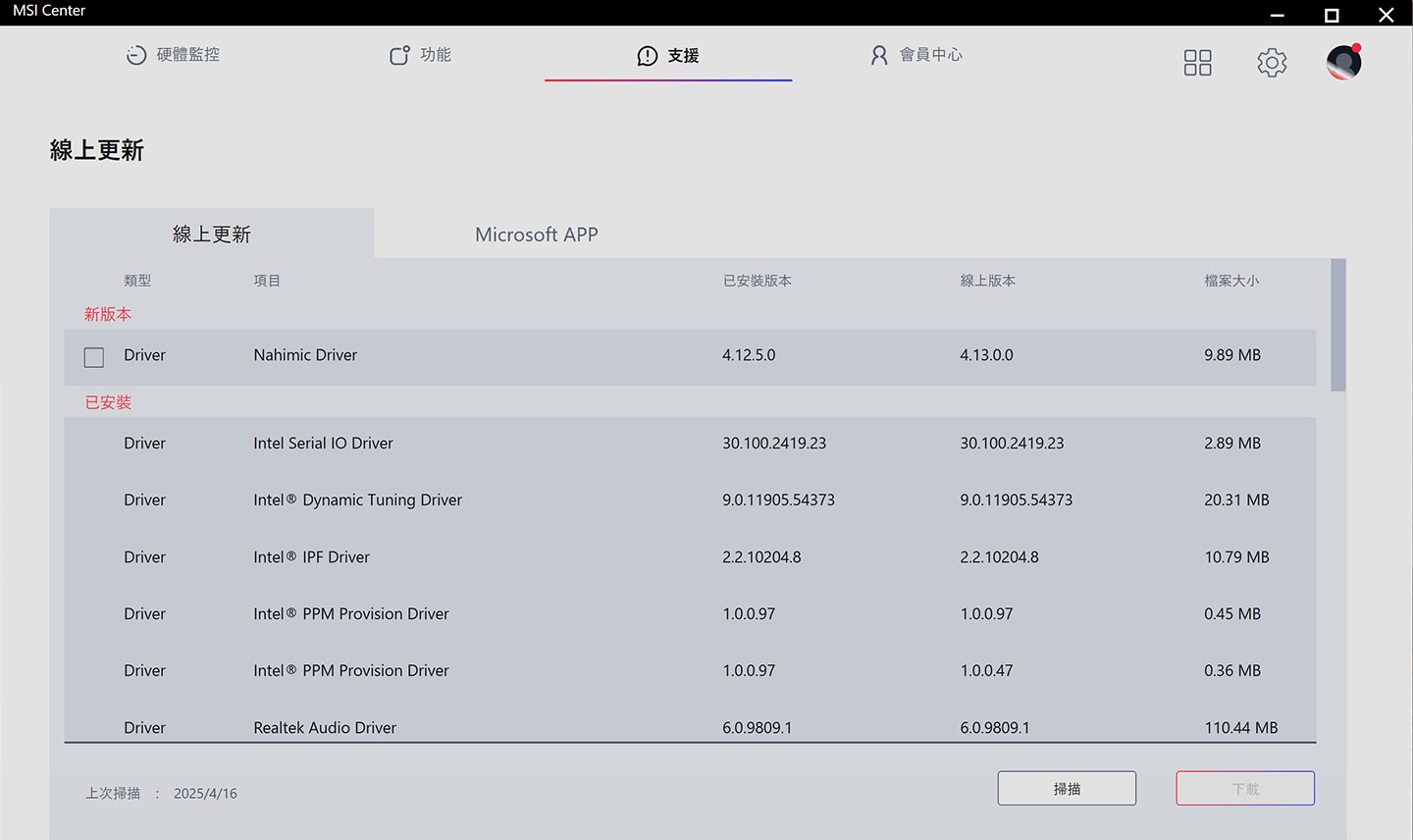Click the driver list scrollbar thumb

pos(1338,325)
